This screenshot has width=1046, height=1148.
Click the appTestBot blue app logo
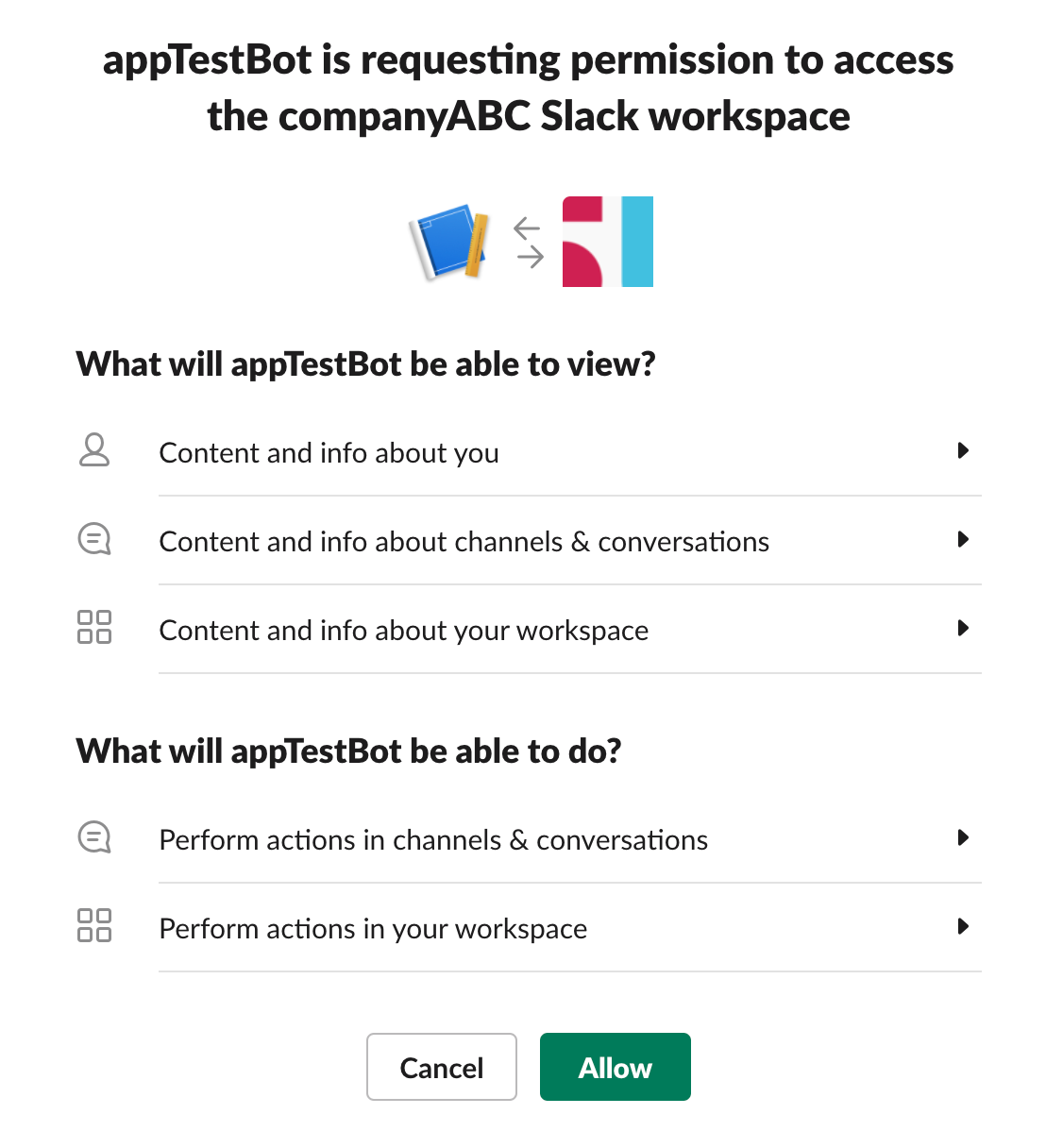pyautogui.click(x=451, y=242)
